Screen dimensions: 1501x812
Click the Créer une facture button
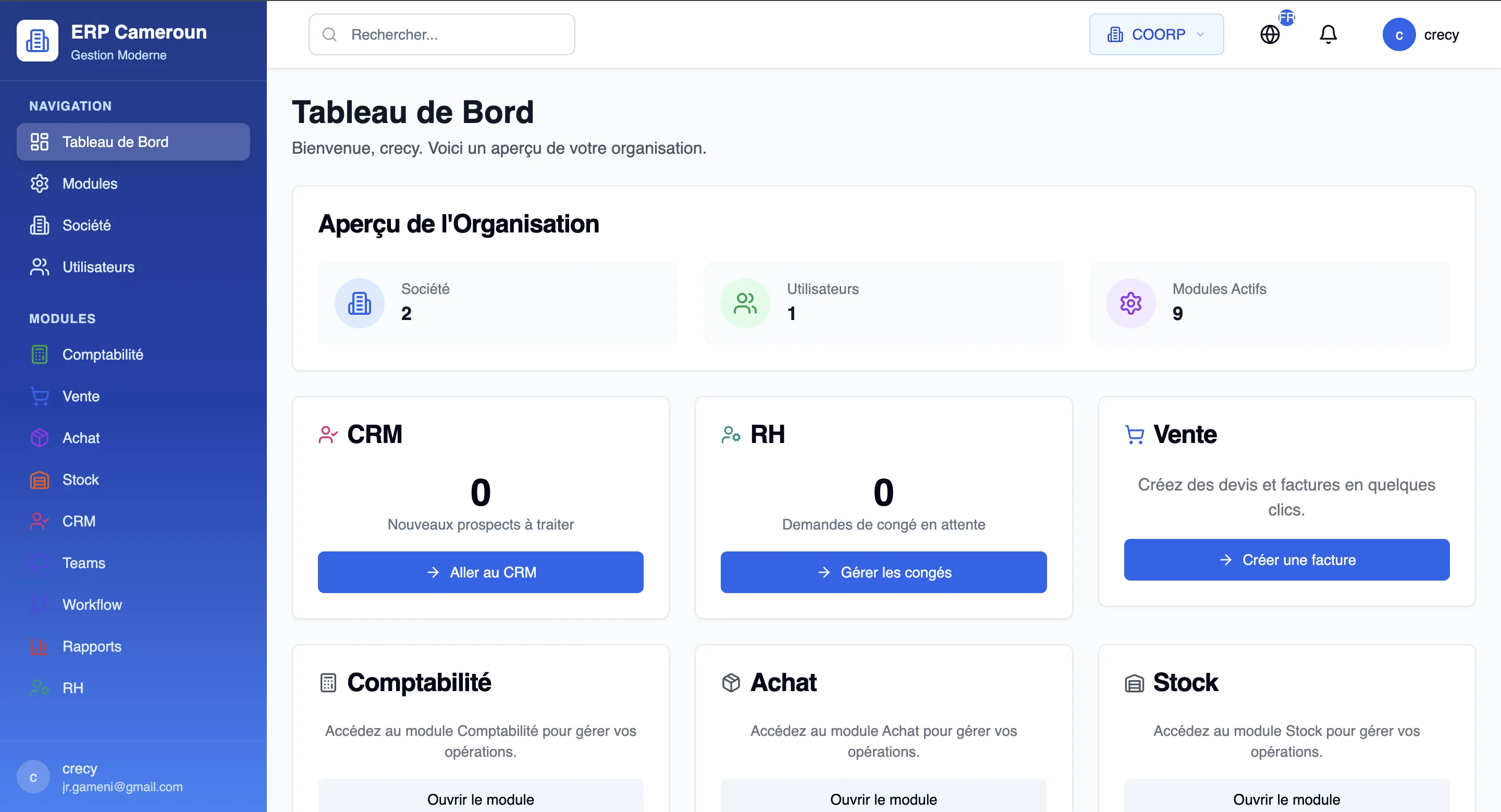(x=1286, y=560)
